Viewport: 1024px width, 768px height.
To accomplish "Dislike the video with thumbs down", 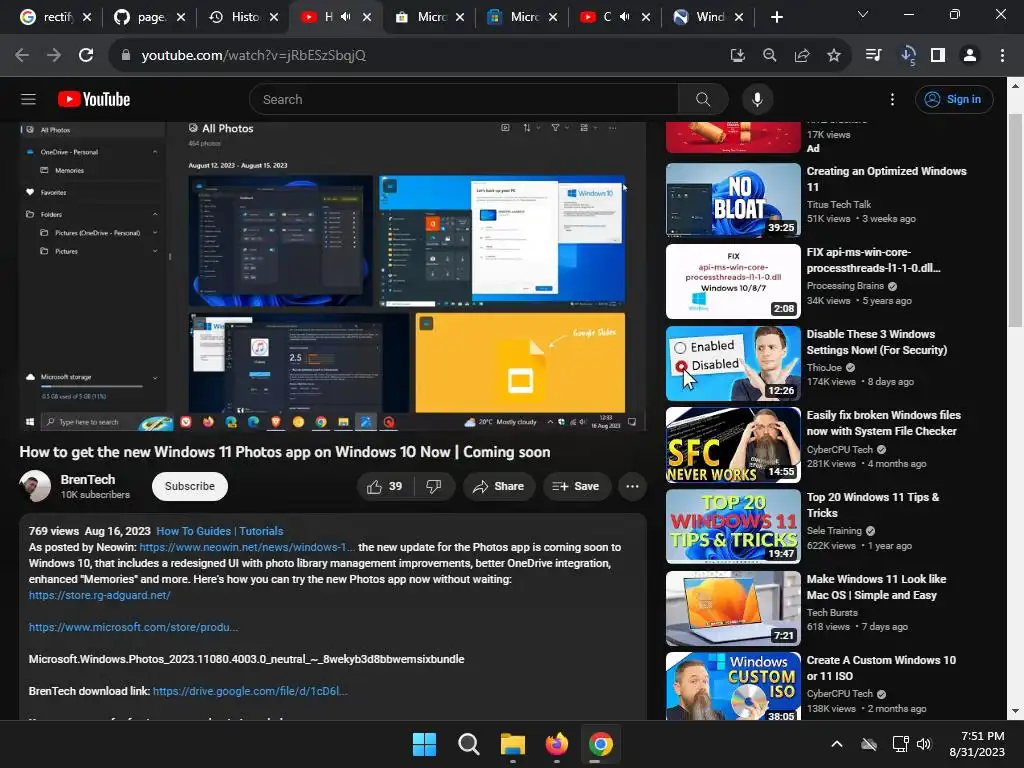I will [434, 487].
